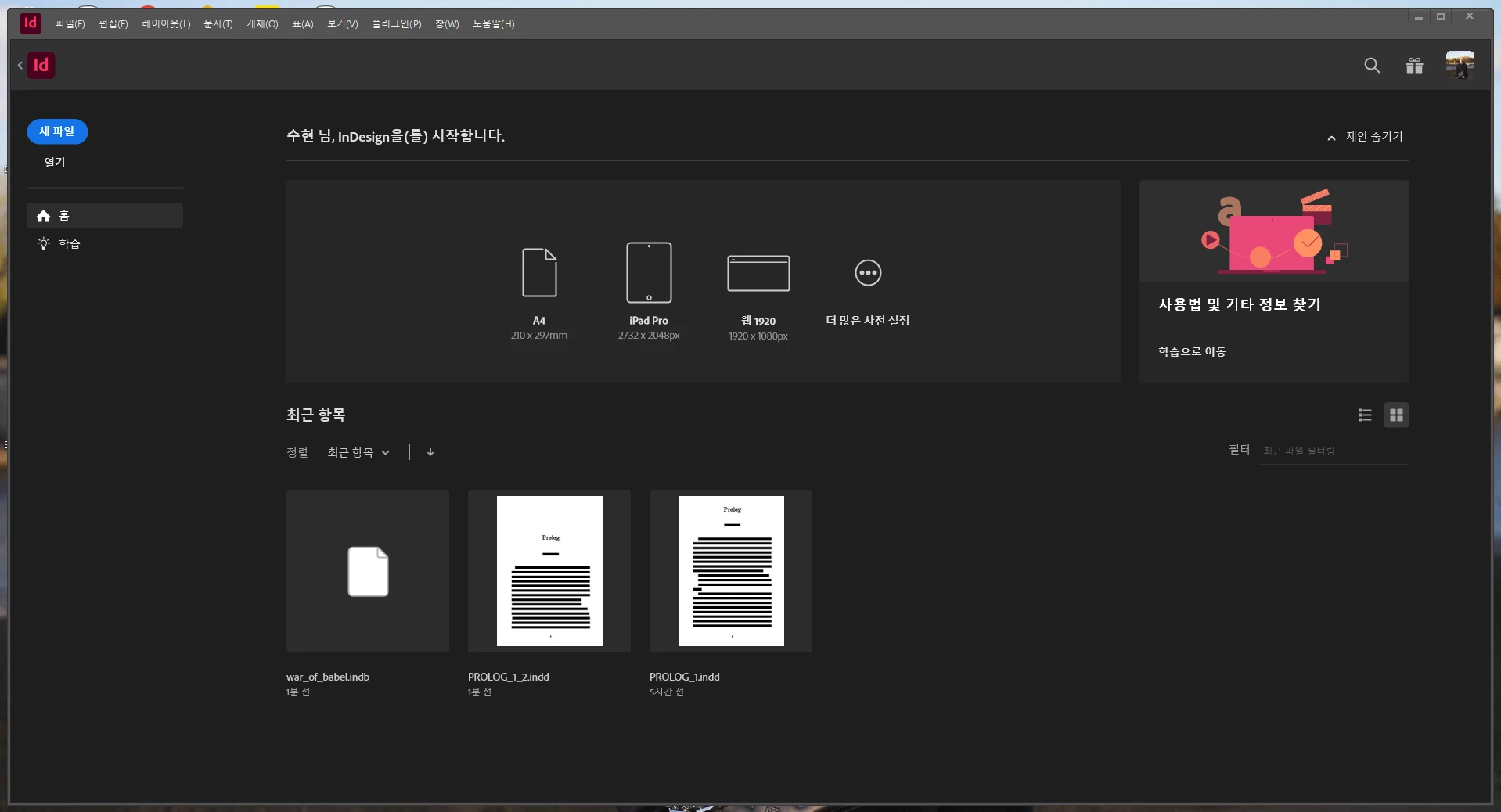Open PROLOG_1_2.indd thumbnail
1501x812 pixels.
549,571
